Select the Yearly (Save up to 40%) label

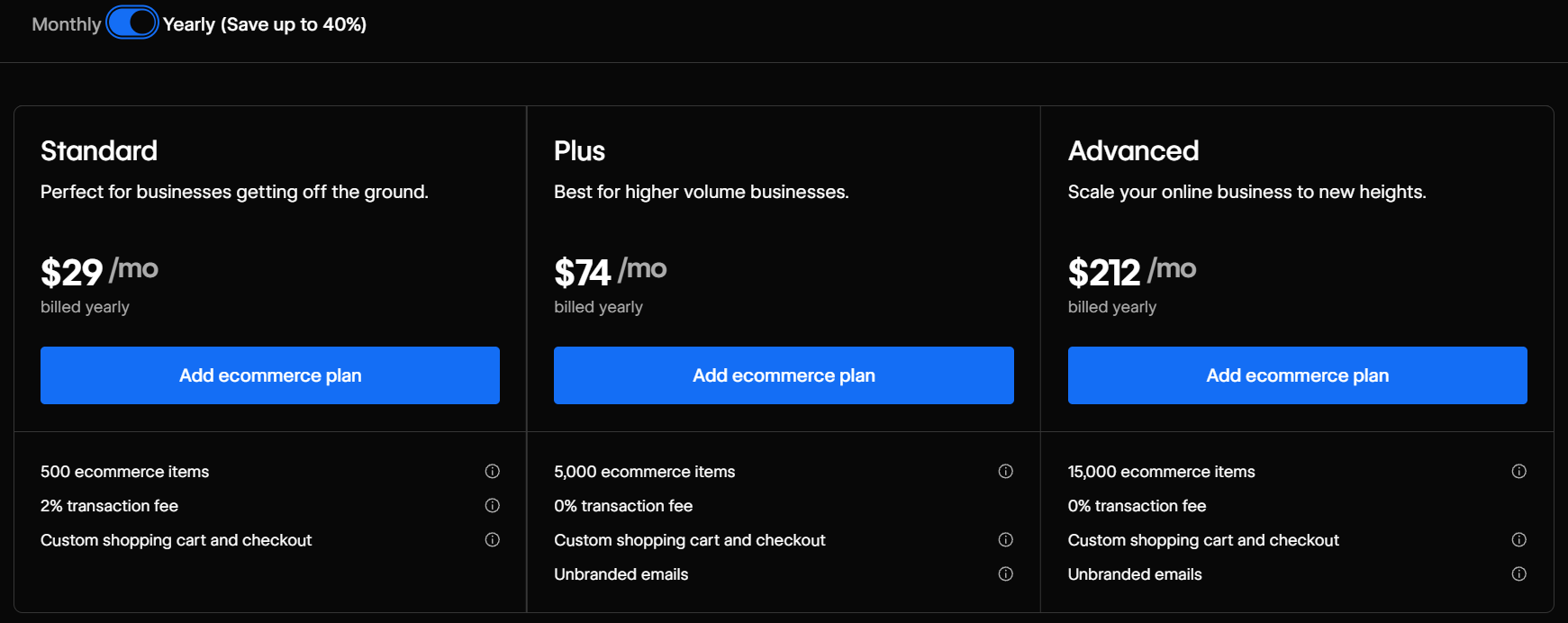point(265,24)
